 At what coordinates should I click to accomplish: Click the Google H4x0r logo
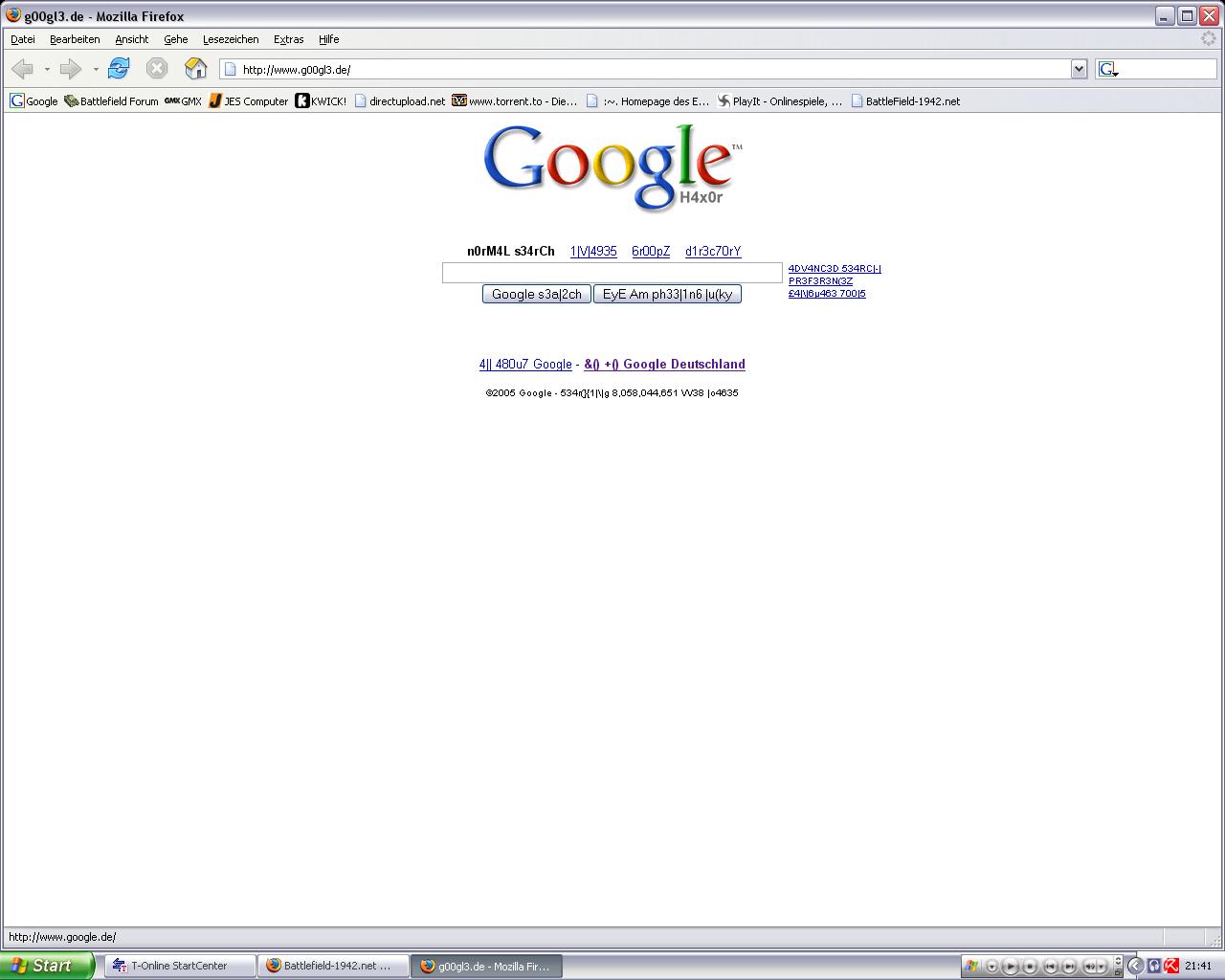pyautogui.click(x=612, y=168)
